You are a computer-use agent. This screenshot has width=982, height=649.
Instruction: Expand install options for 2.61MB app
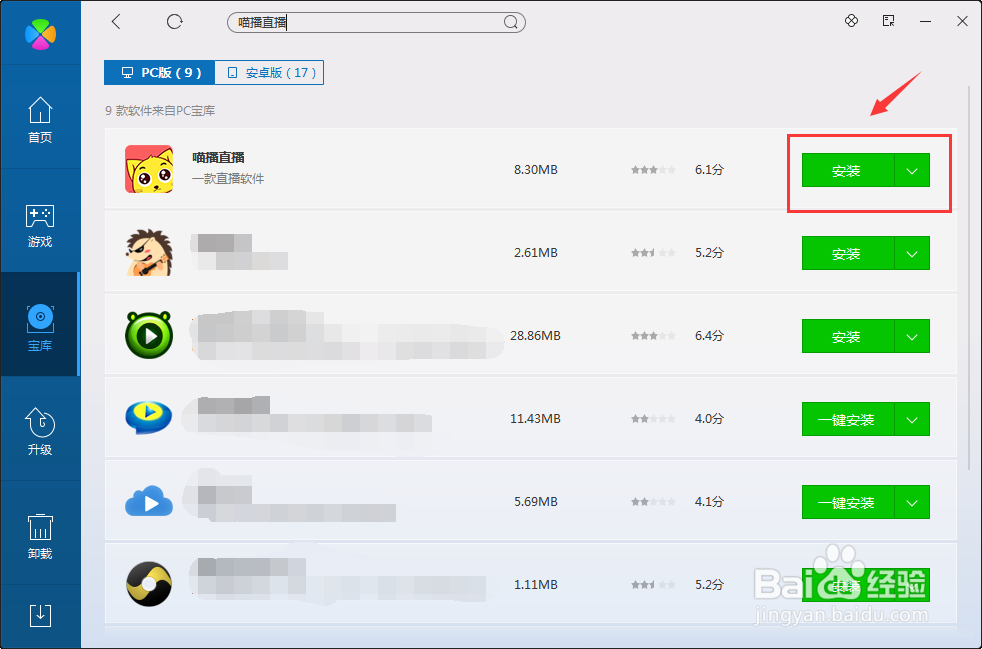tap(912, 253)
